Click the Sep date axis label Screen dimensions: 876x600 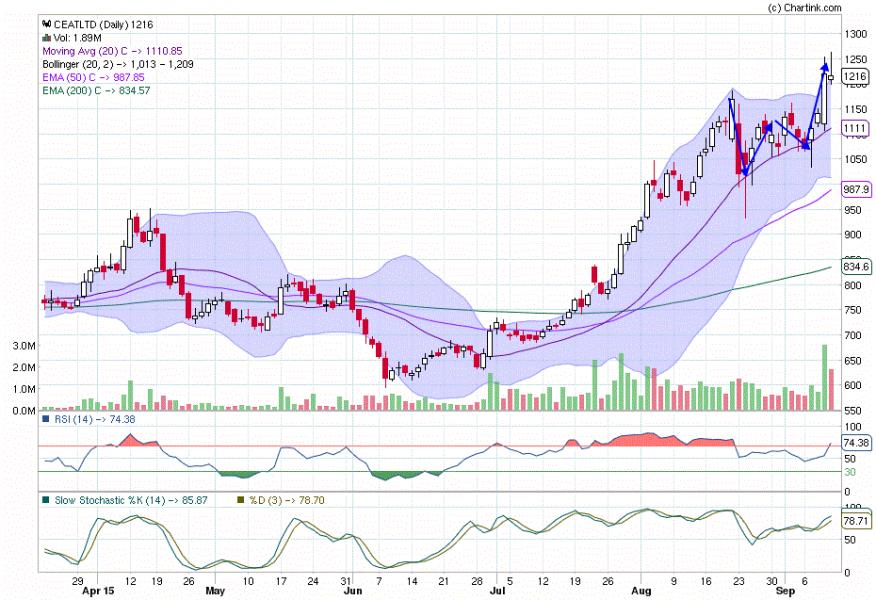pyautogui.click(x=785, y=591)
